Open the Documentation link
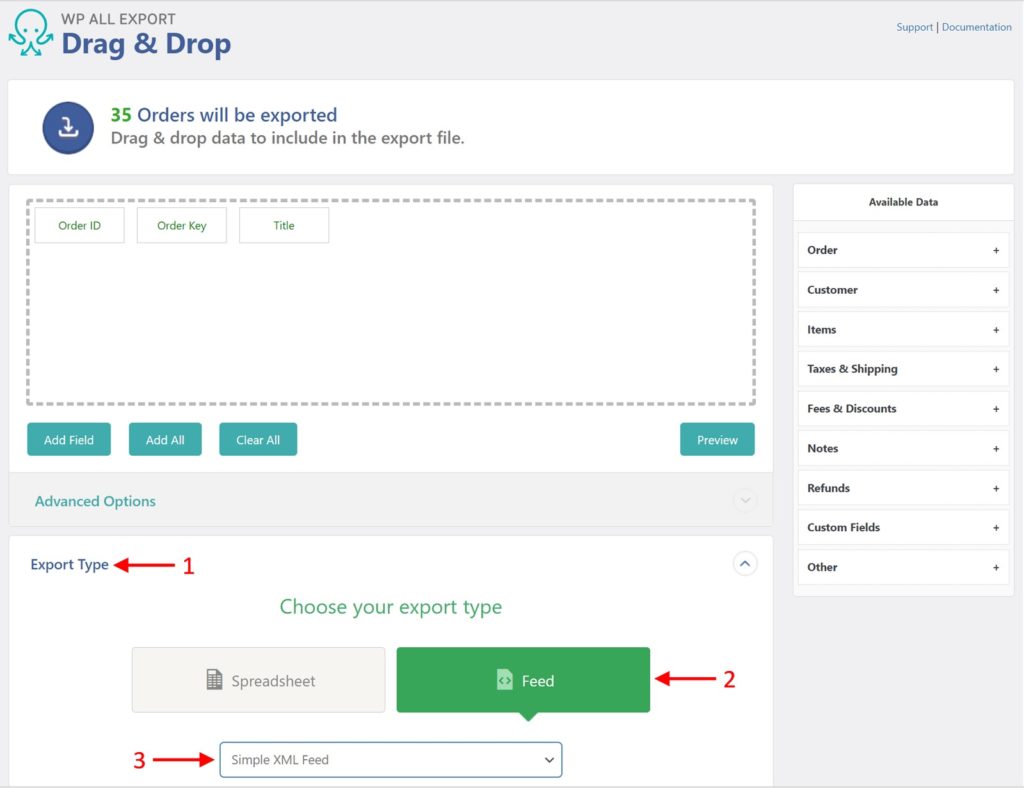The height and width of the screenshot is (788, 1024). tap(977, 27)
